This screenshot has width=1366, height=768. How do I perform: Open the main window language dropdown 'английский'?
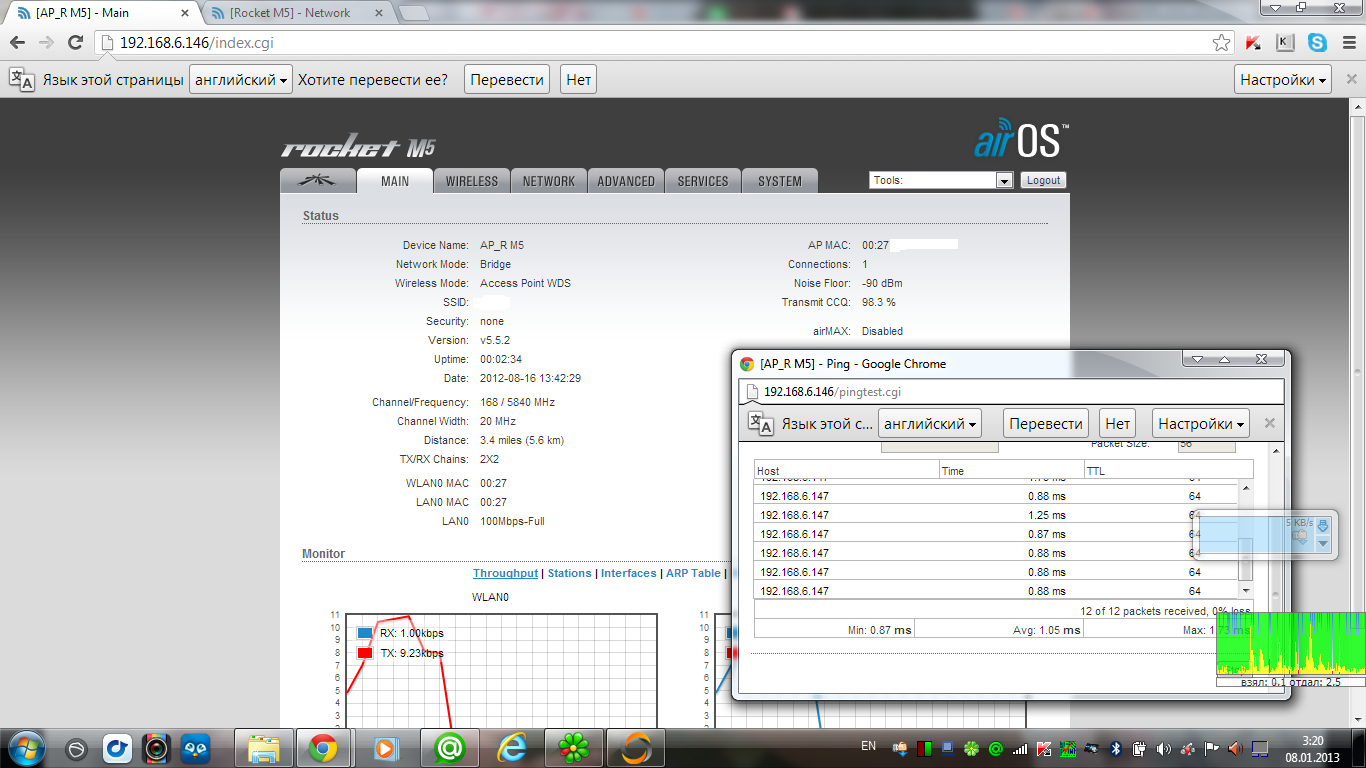click(241, 80)
